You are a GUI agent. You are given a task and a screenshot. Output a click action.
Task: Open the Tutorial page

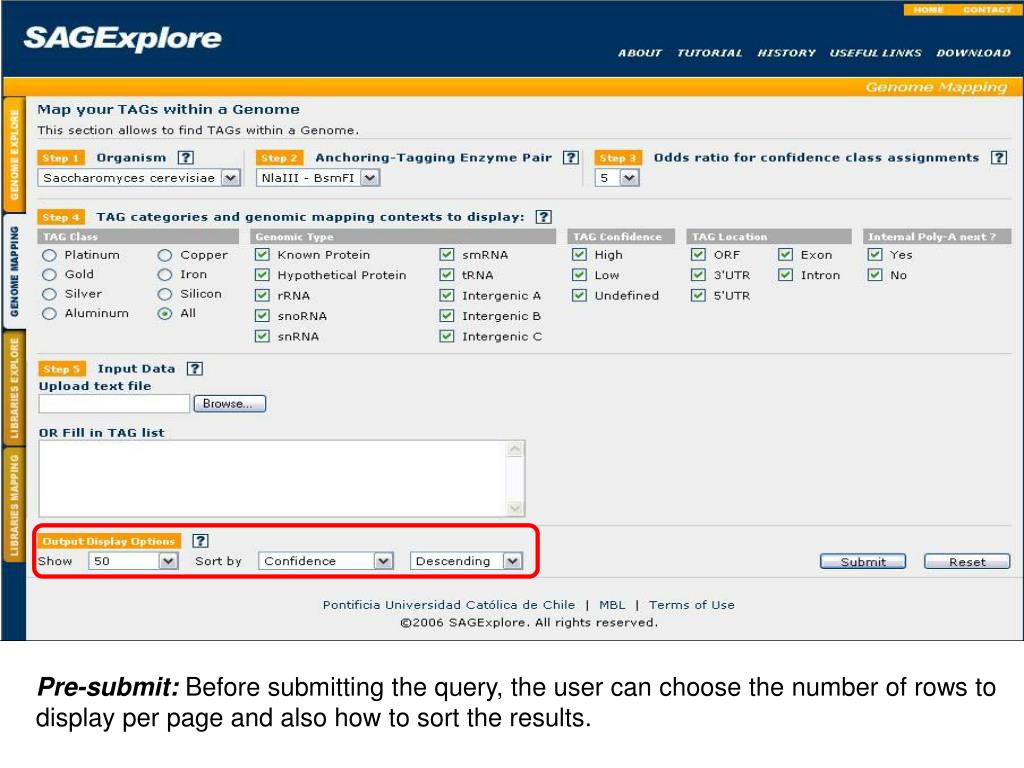(709, 53)
